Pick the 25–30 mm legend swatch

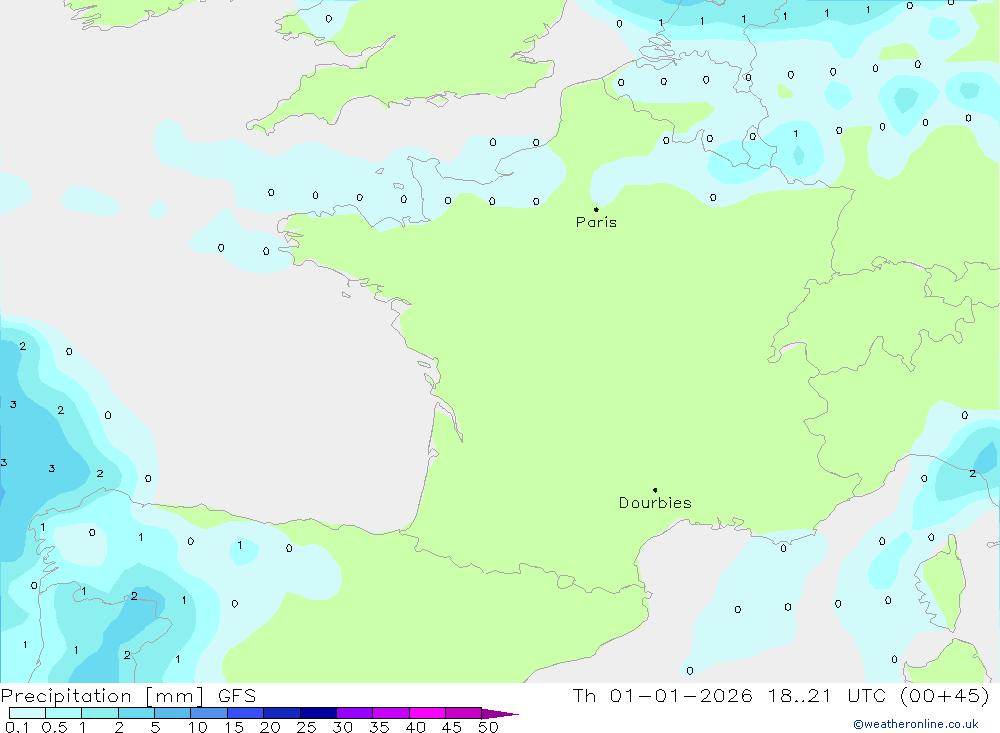pyautogui.click(x=318, y=713)
